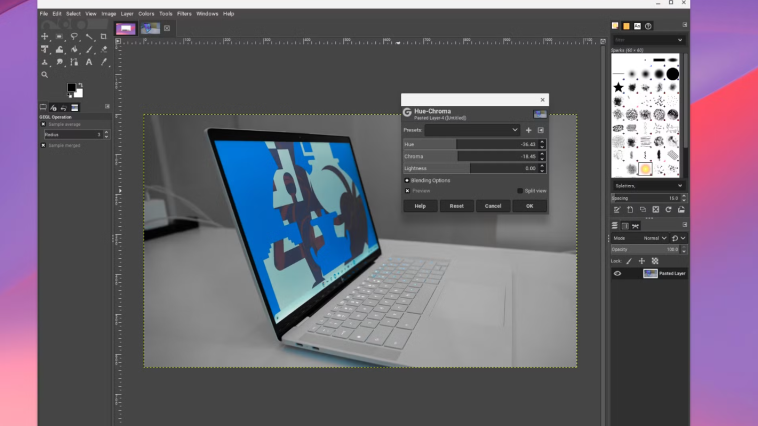This screenshot has height=426, width=758.
Task: Switch to the first image tab thumbnail
Action: [x=126, y=29]
